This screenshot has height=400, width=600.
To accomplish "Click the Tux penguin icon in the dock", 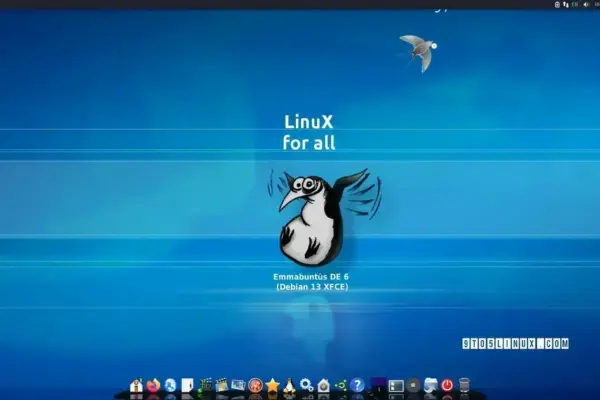I will tap(289, 385).
